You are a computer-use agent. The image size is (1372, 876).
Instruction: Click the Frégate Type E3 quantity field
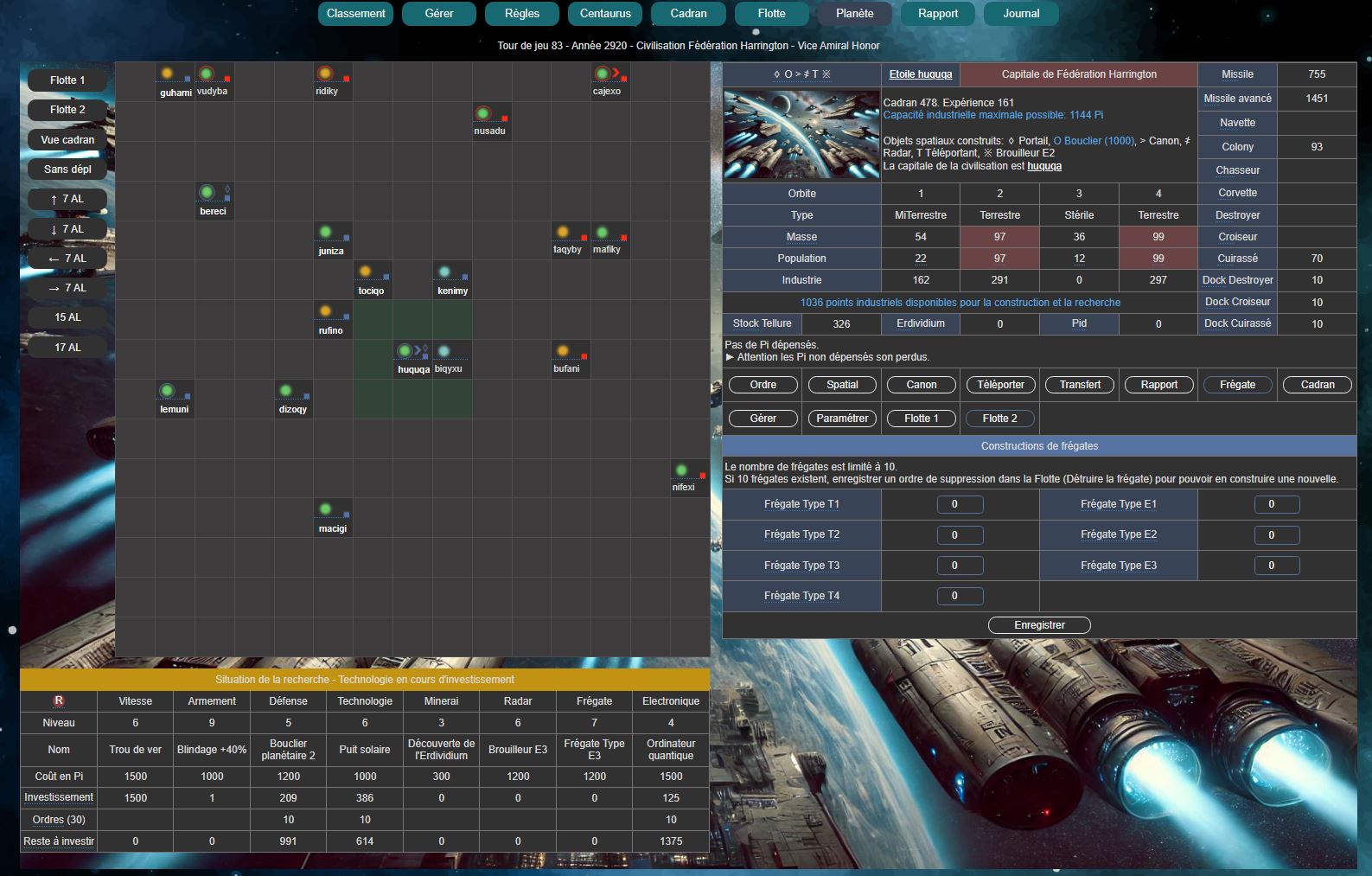point(1277,566)
